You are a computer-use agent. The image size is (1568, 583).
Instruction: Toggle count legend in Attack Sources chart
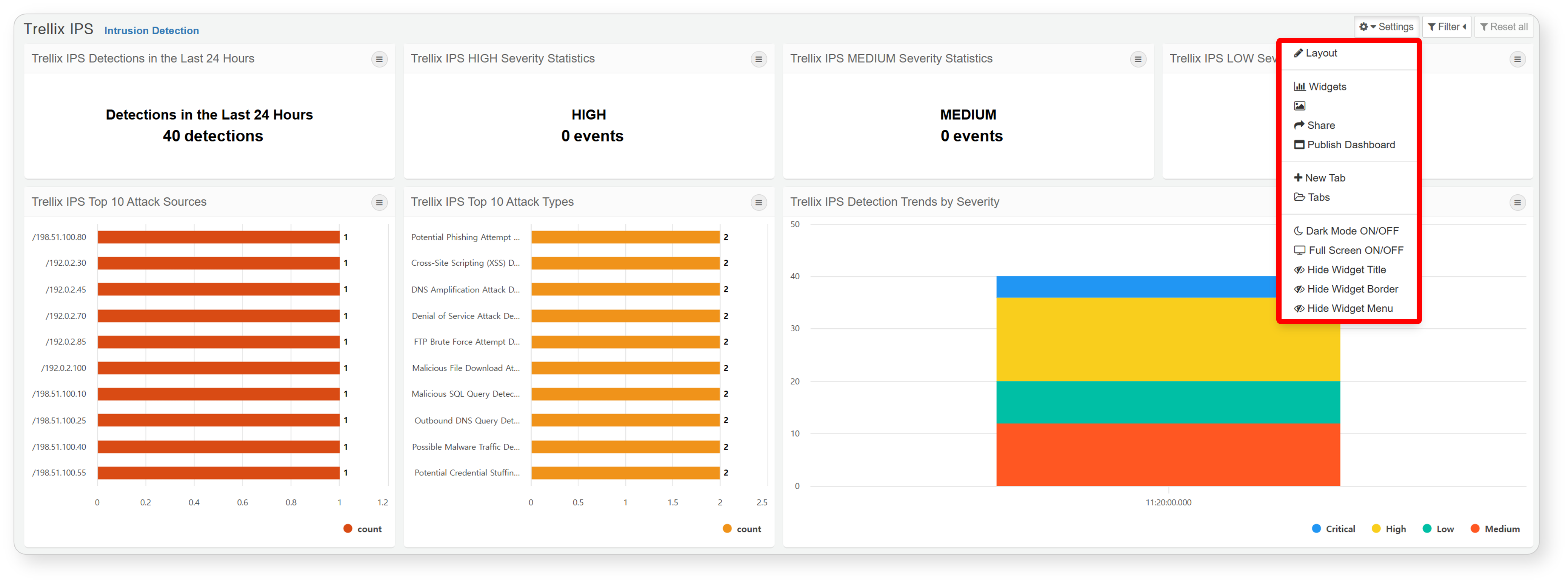tap(363, 529)
